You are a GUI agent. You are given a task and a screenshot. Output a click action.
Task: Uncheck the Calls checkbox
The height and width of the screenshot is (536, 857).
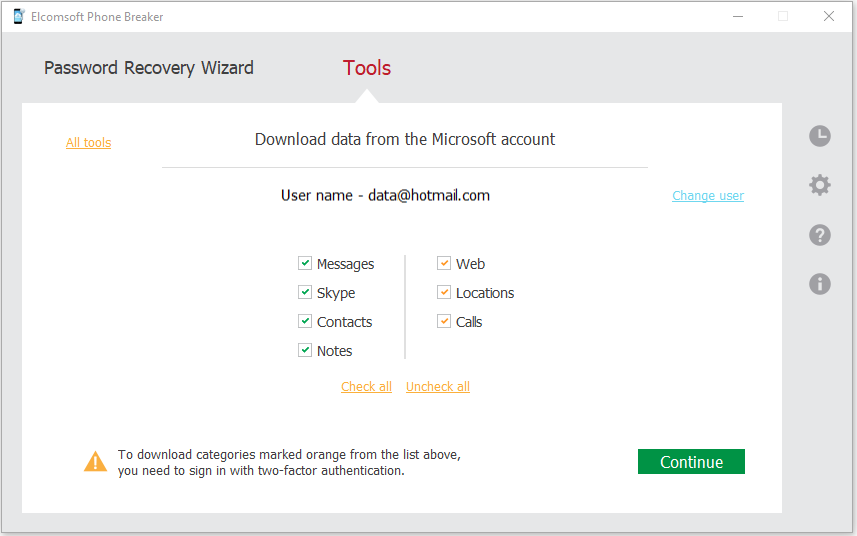point(444,321)
